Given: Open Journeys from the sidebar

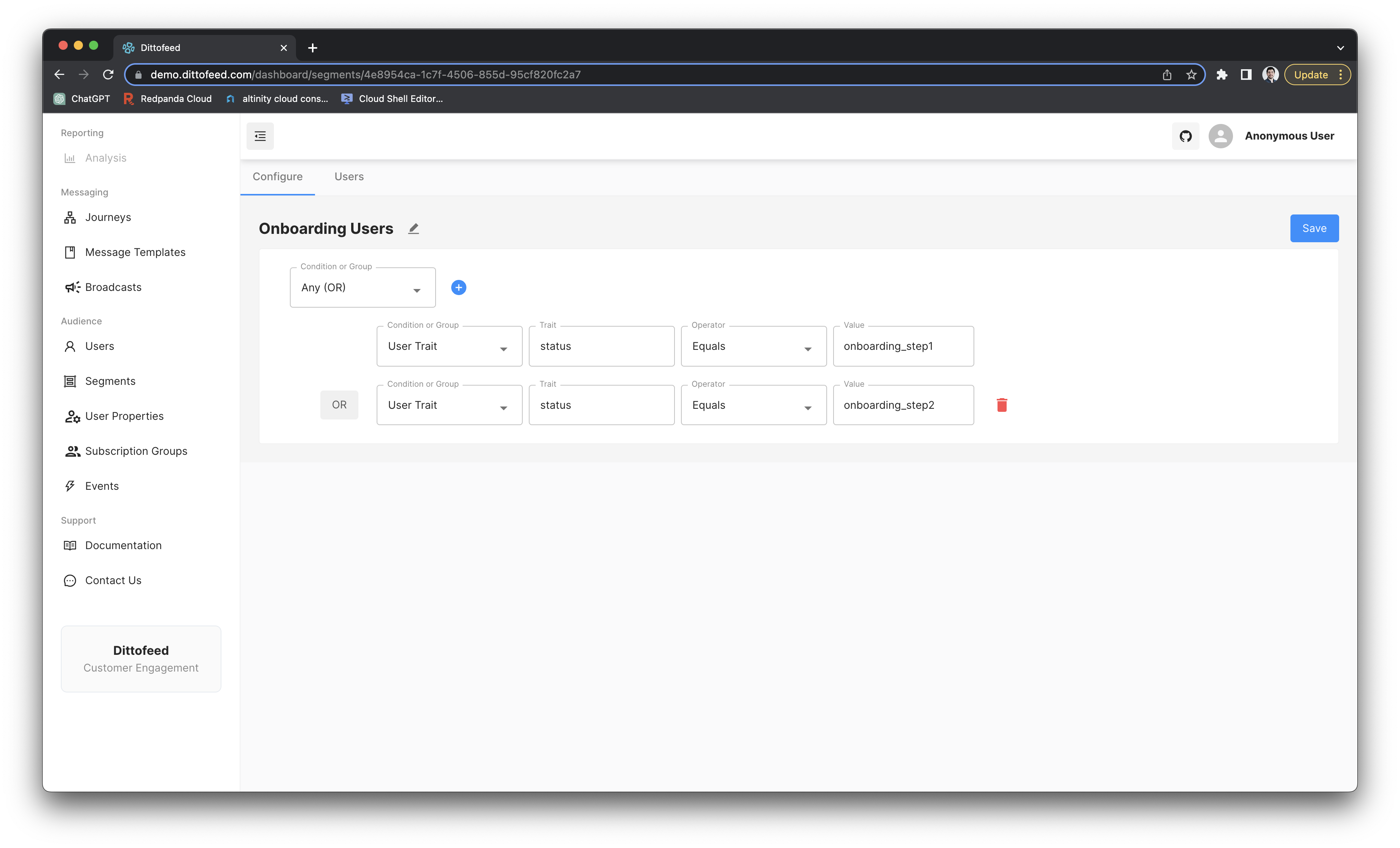Looking at the screenshot, I should coord(108,218).
